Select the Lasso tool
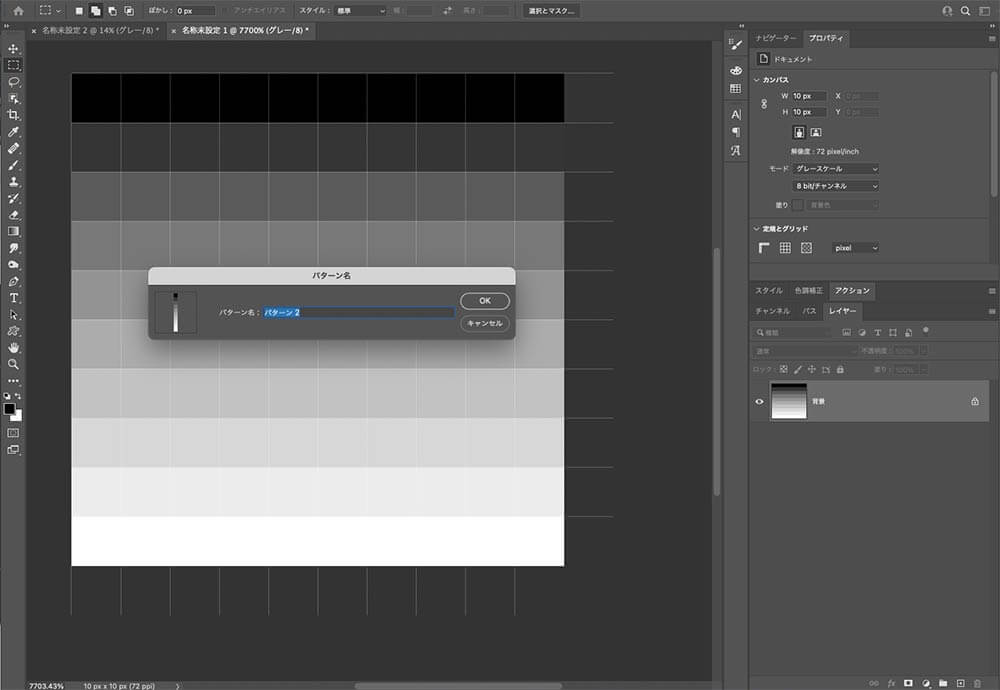This screenshot has height=690, width=1000. pos(13,82)
